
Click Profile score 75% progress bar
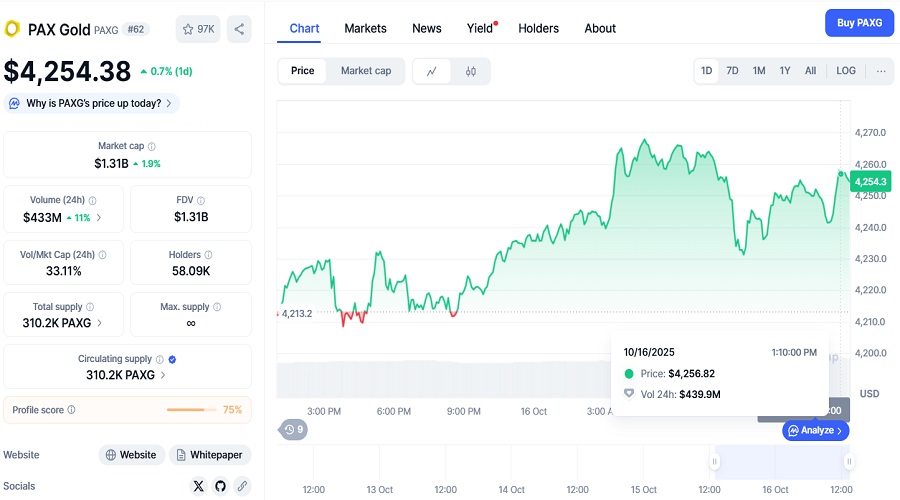coord(191,410)
